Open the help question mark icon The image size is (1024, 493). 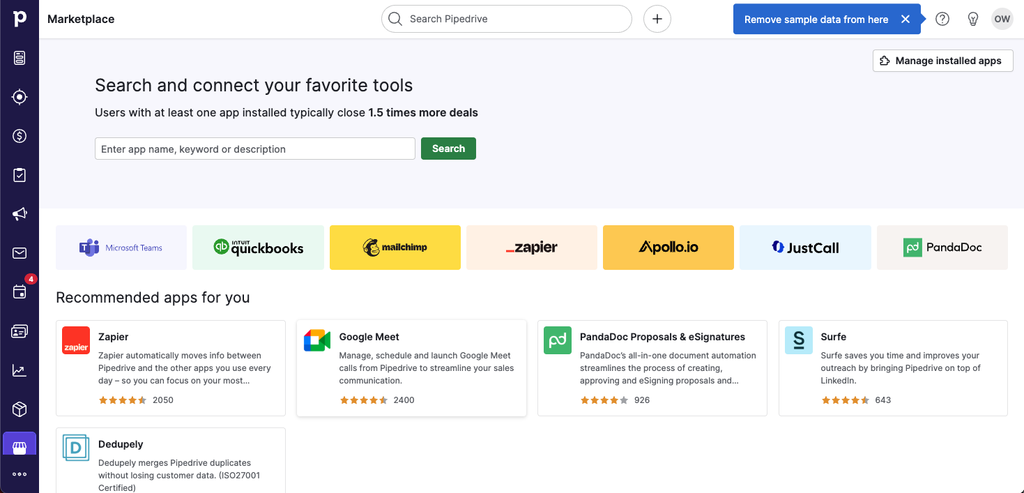click(942, 19)
